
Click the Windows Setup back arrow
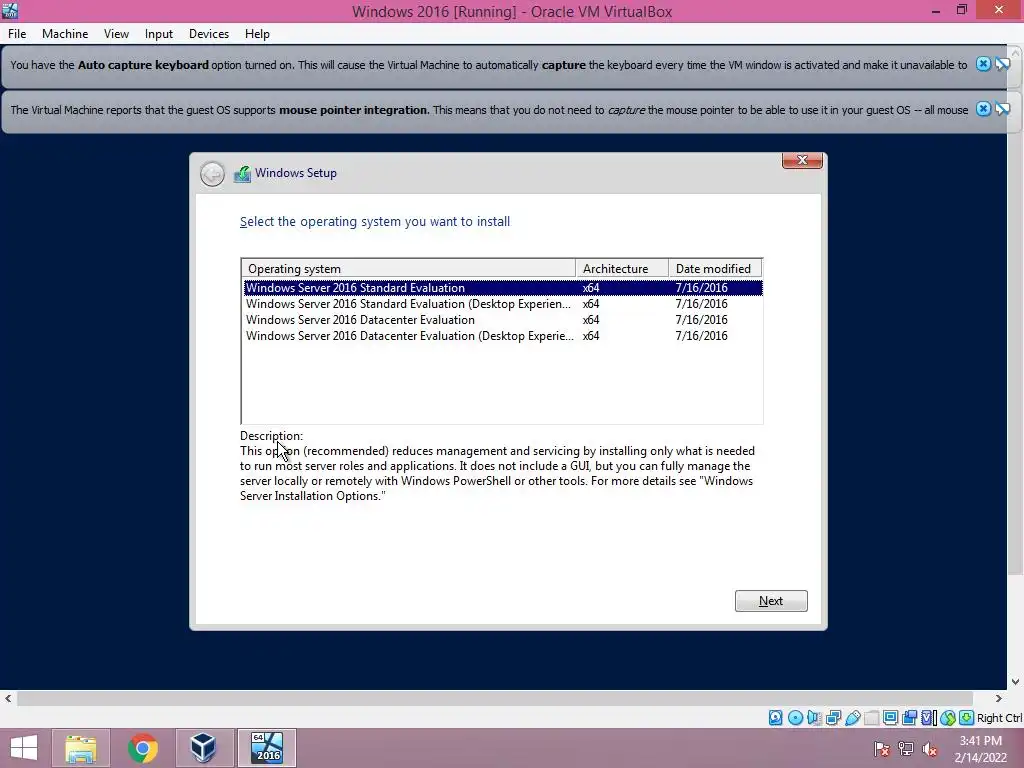click(212, 174)
